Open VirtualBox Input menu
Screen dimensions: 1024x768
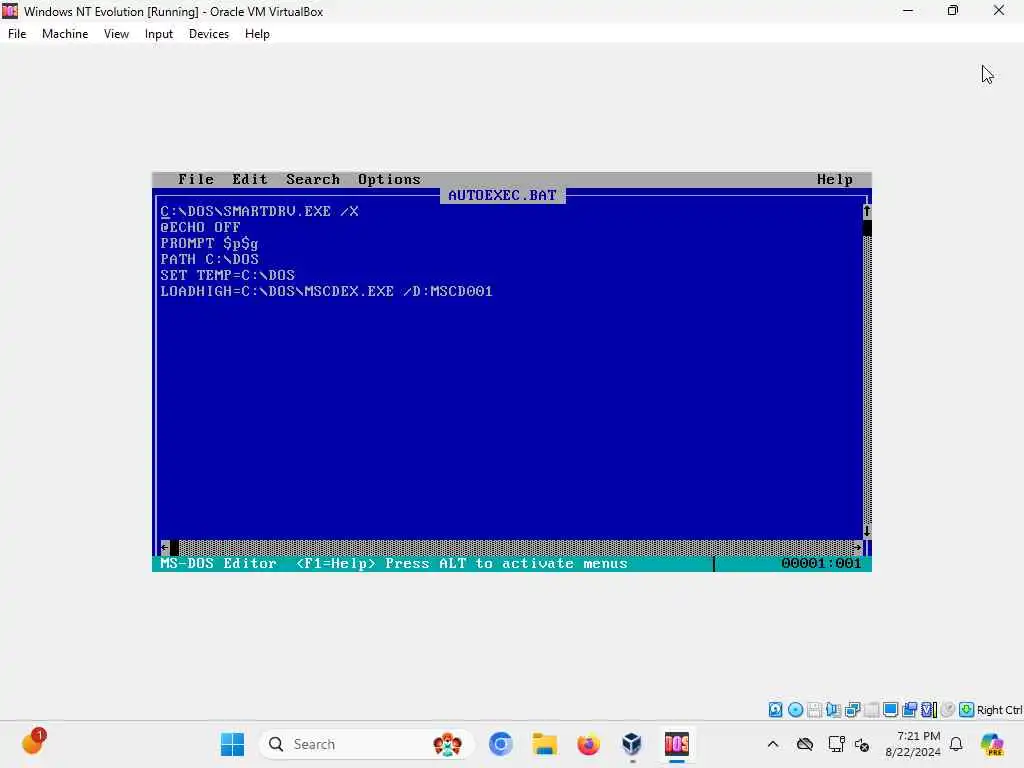(x=159, y=34)
